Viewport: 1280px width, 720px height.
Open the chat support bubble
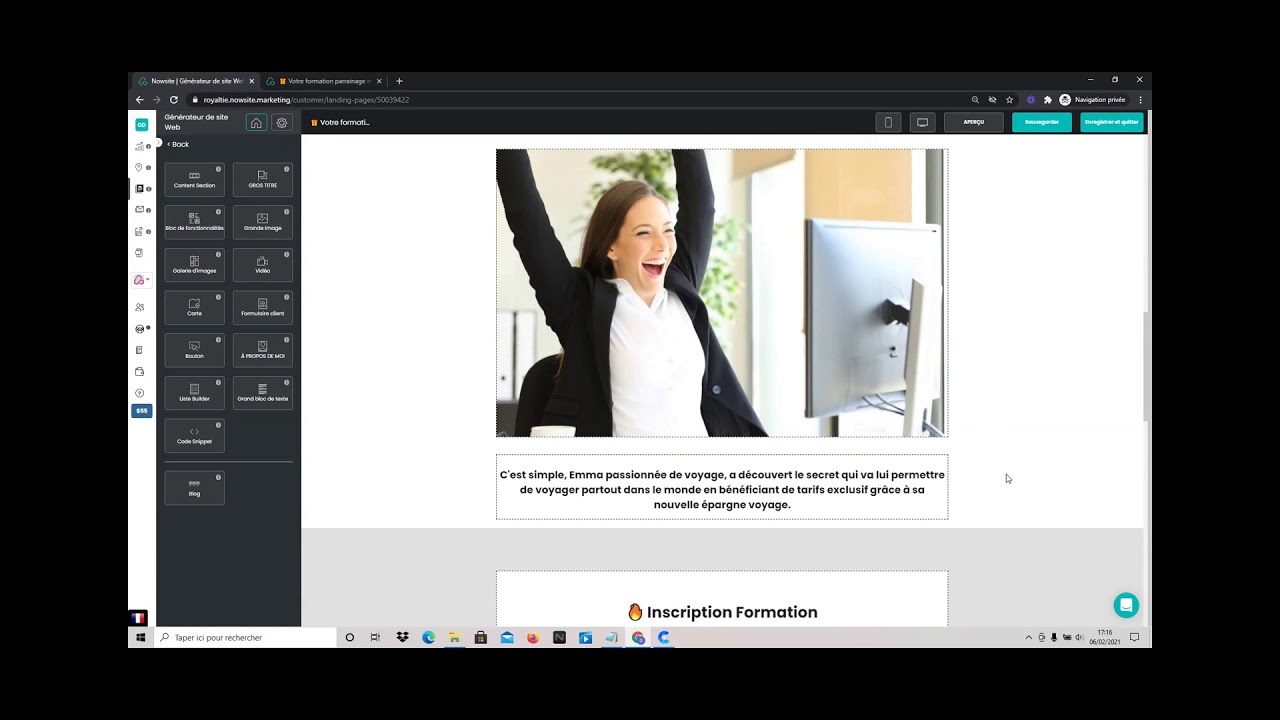click(1126, 605)
